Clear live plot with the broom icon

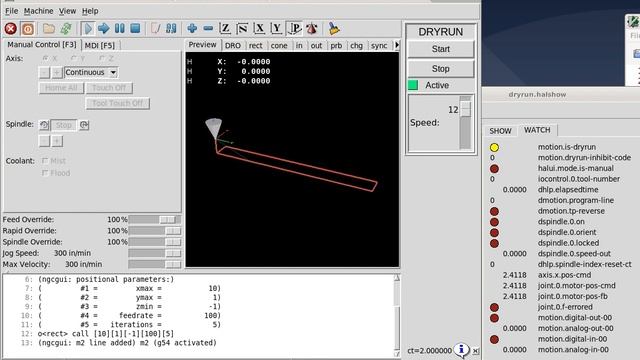(x=334, y=29)
